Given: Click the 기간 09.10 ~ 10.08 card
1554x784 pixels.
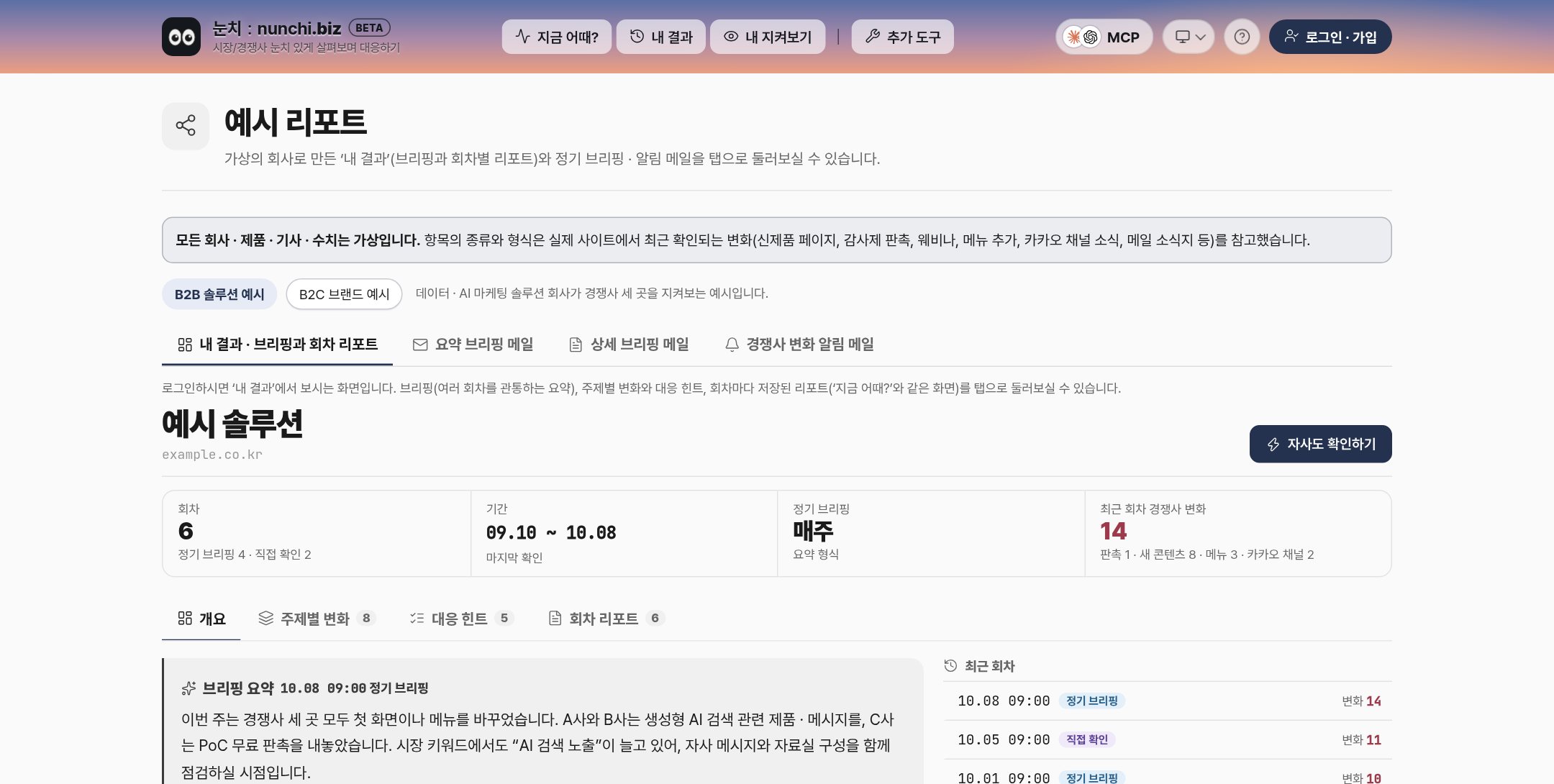Looking at the screenshot, I should click(x=624, y=534).
